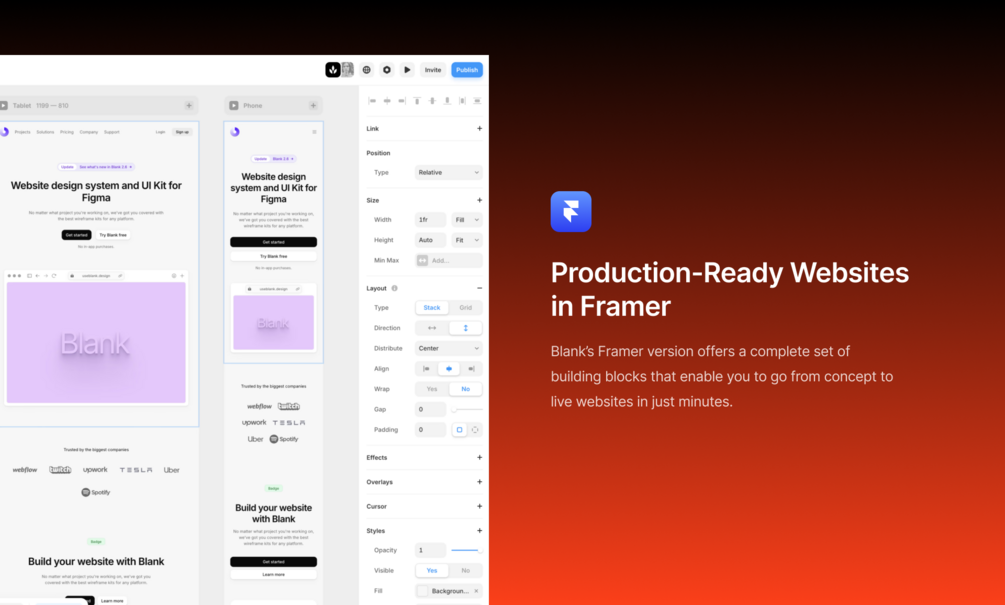Click the purple logo in Phone preview
Image resolution: width=1005 pixels, height=605 pixels.
tap(235, 131)
